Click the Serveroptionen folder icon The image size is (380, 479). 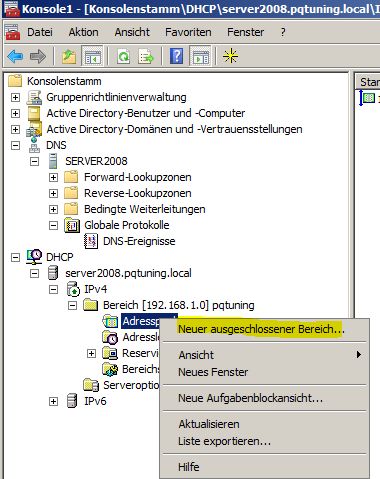[91, 385]
